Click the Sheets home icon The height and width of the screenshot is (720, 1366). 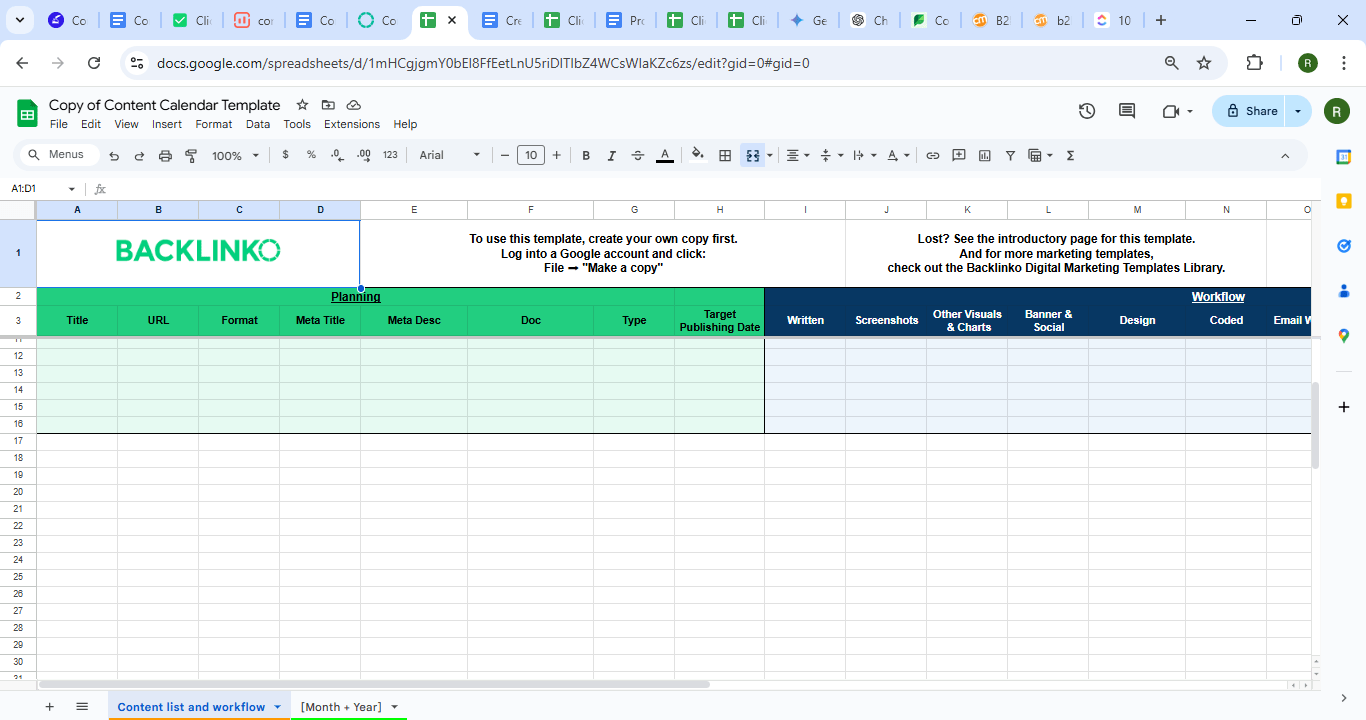coord(27,112)
